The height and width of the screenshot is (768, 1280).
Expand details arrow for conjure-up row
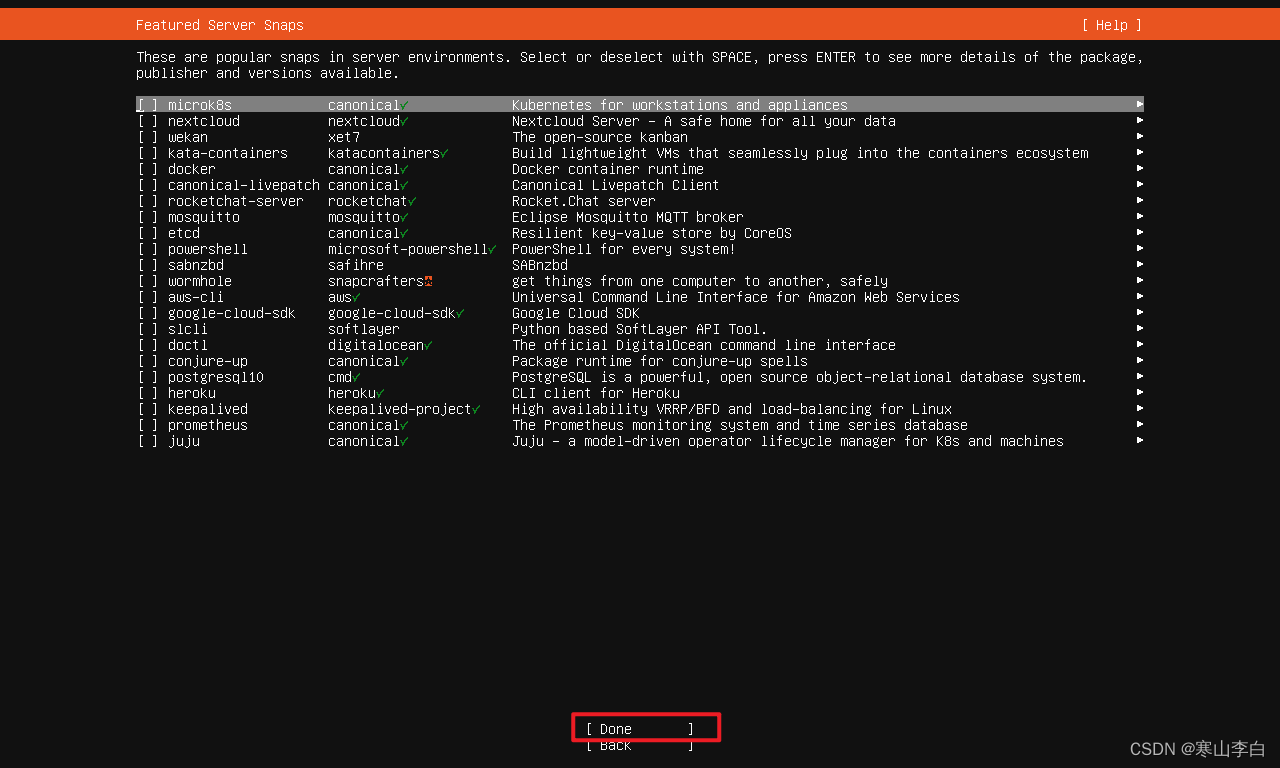coord(1140,361)
